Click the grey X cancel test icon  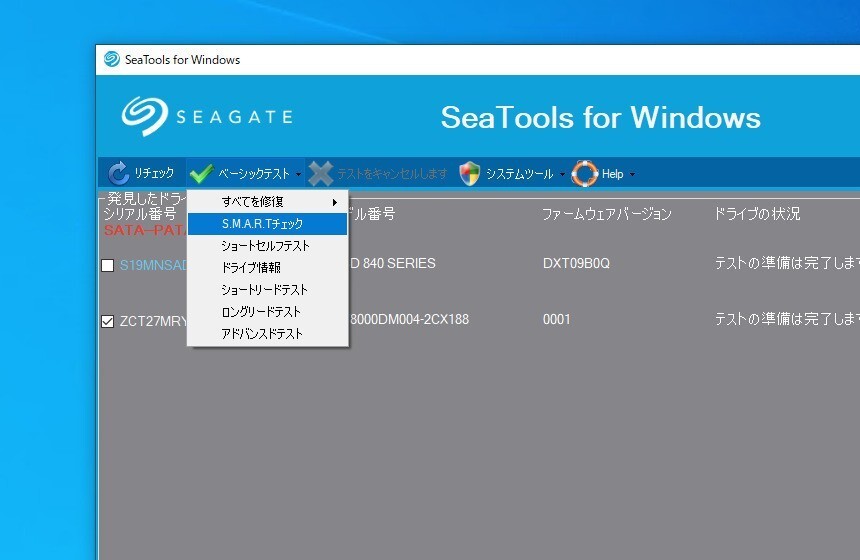point(320,174)
